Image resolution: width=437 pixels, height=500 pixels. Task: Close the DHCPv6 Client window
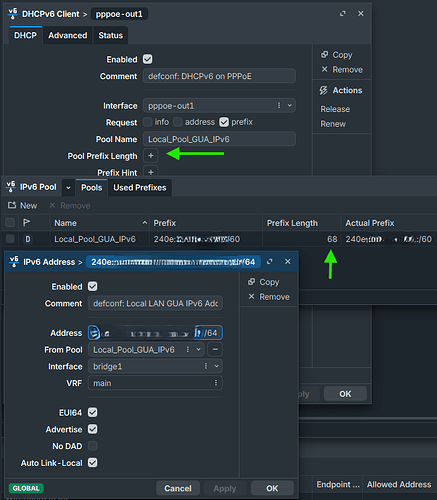(x=361, y=14)
